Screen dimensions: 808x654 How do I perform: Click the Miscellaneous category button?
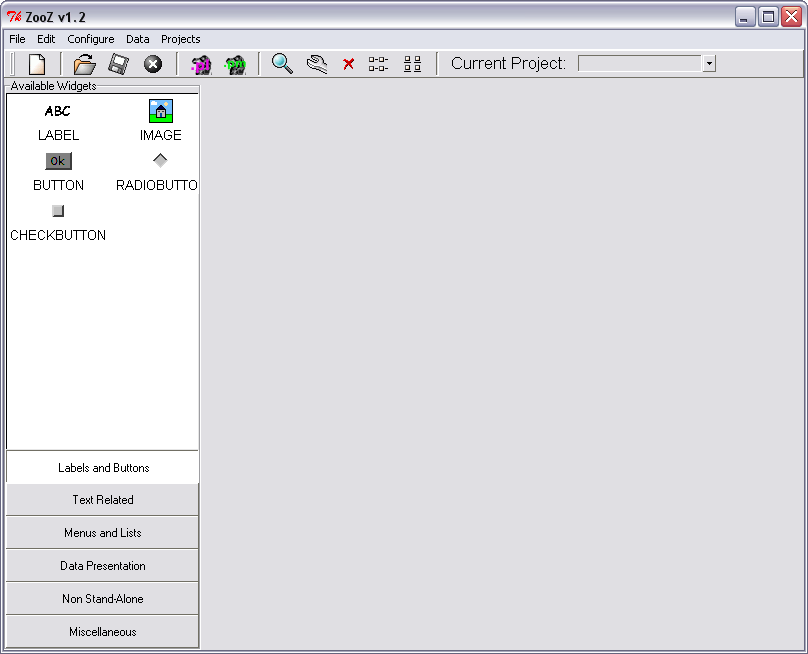click(102, 632)
